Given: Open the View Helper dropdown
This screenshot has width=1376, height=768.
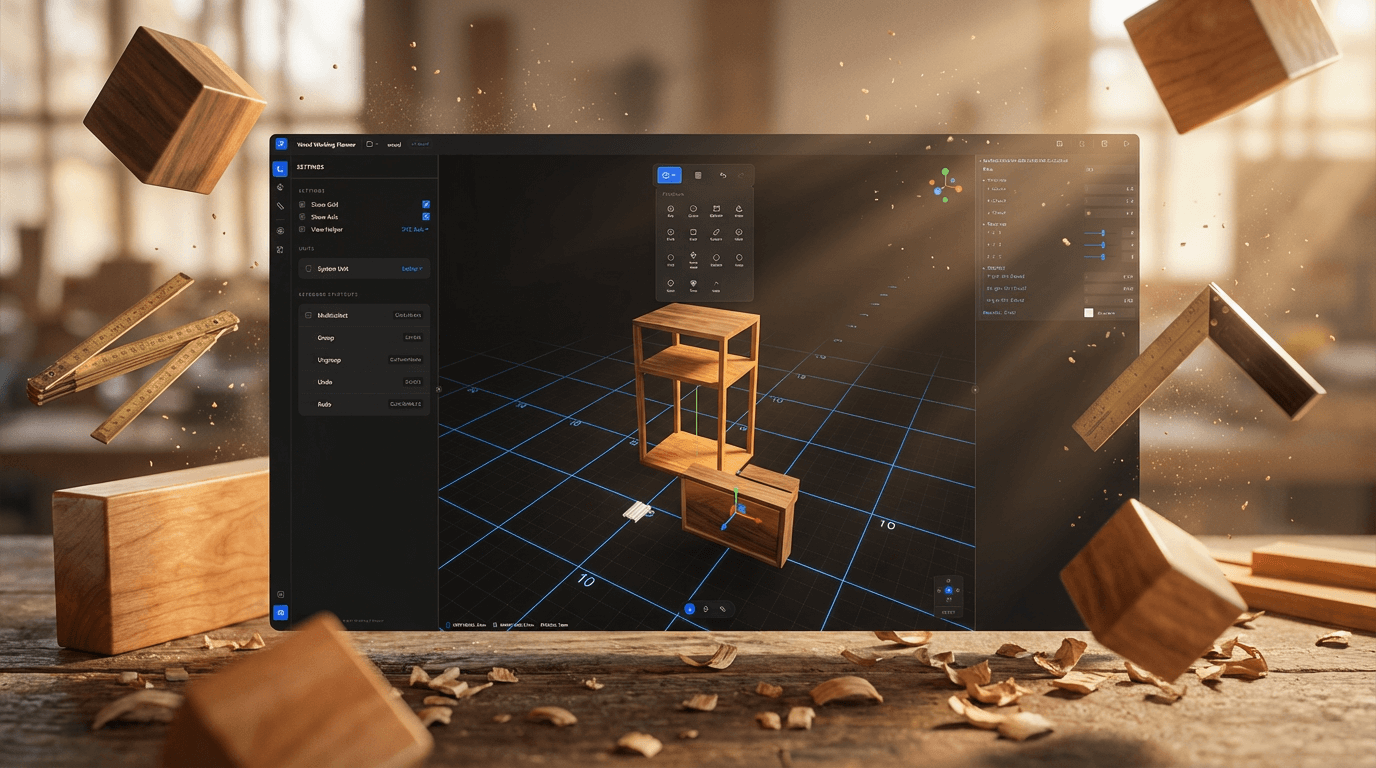Looking at the screenshot, I should (414, 229).
